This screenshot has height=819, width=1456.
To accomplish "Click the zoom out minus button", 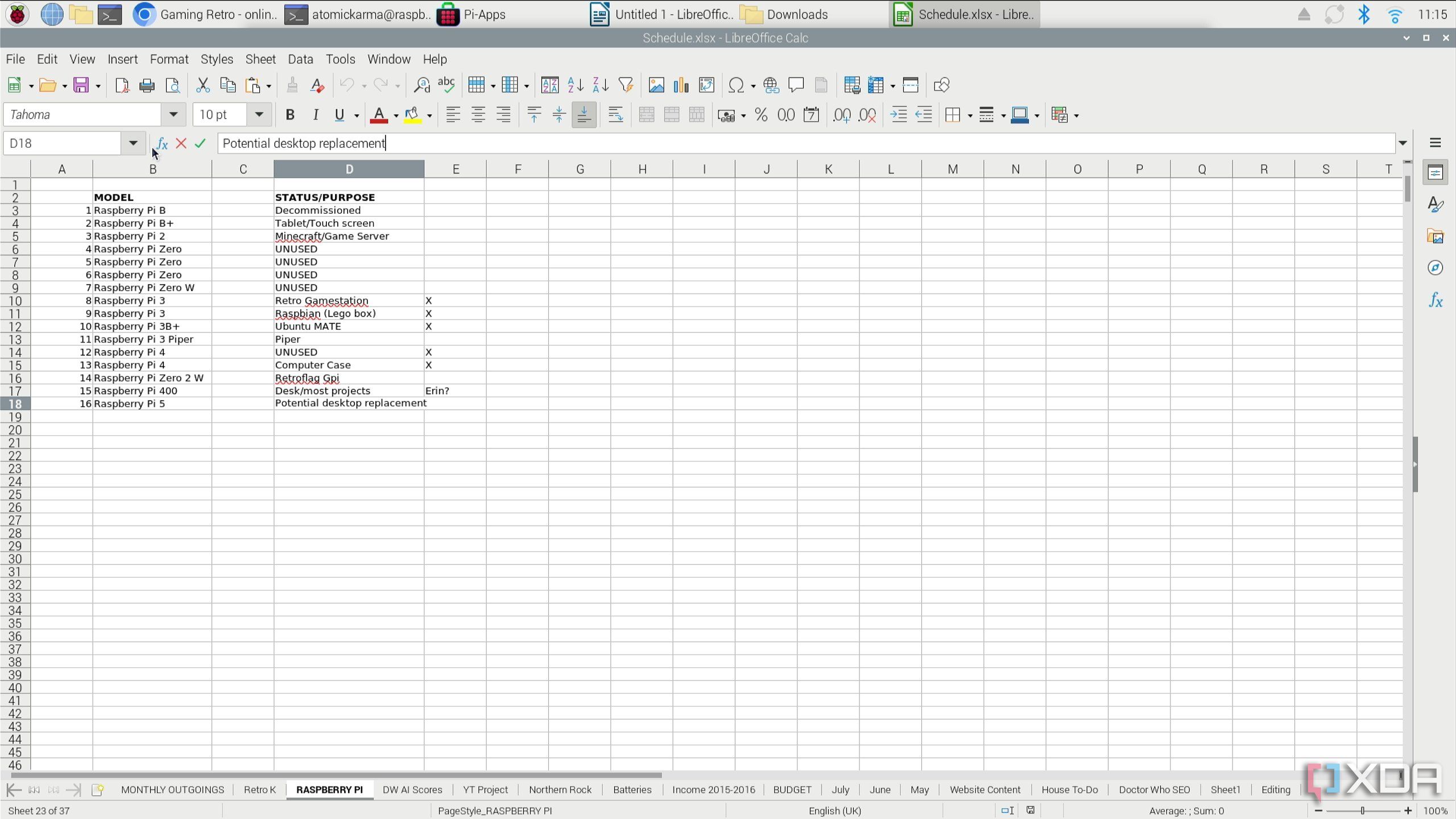I will [1318, 811].
